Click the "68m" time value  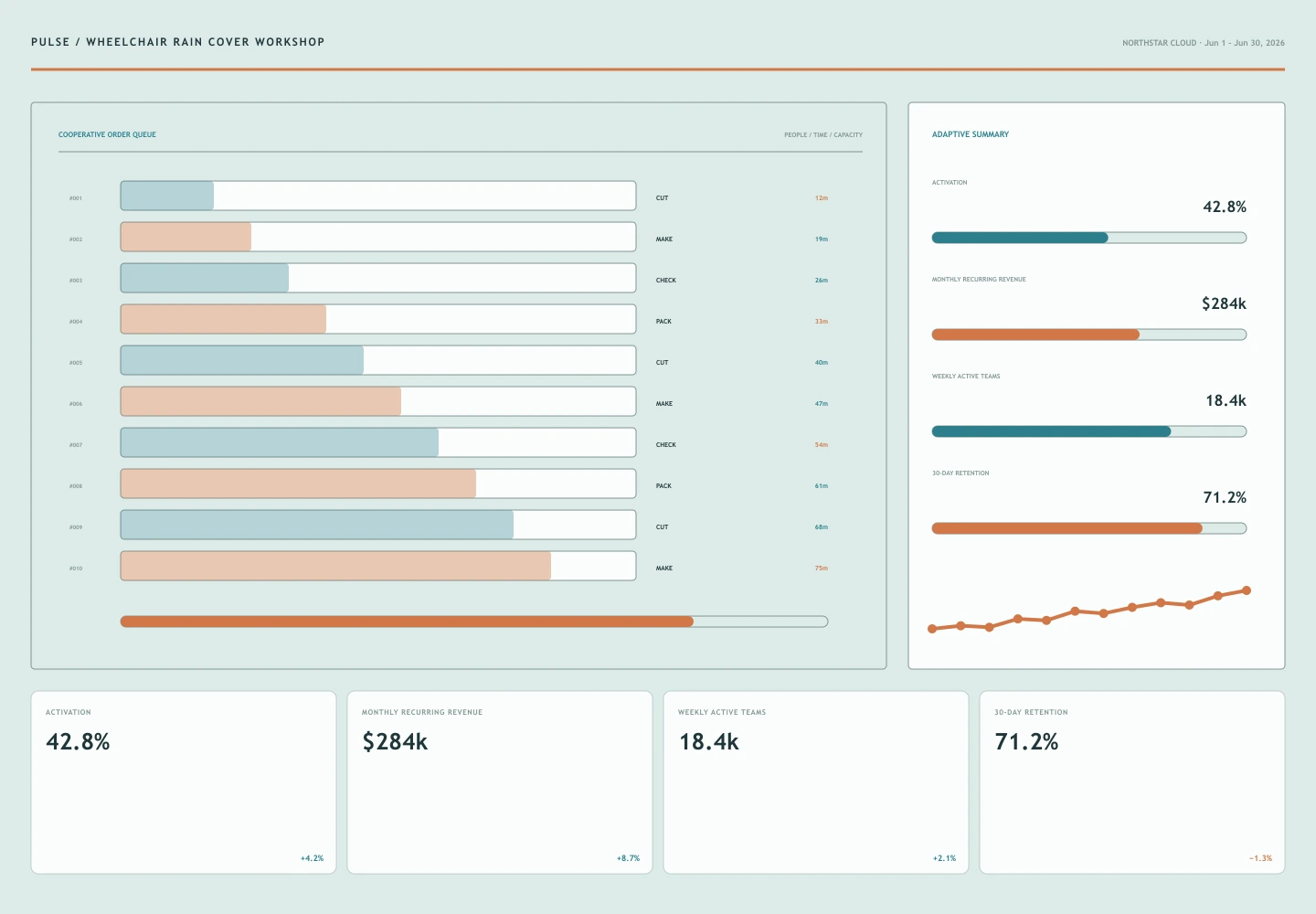click(x=822, y=527)
